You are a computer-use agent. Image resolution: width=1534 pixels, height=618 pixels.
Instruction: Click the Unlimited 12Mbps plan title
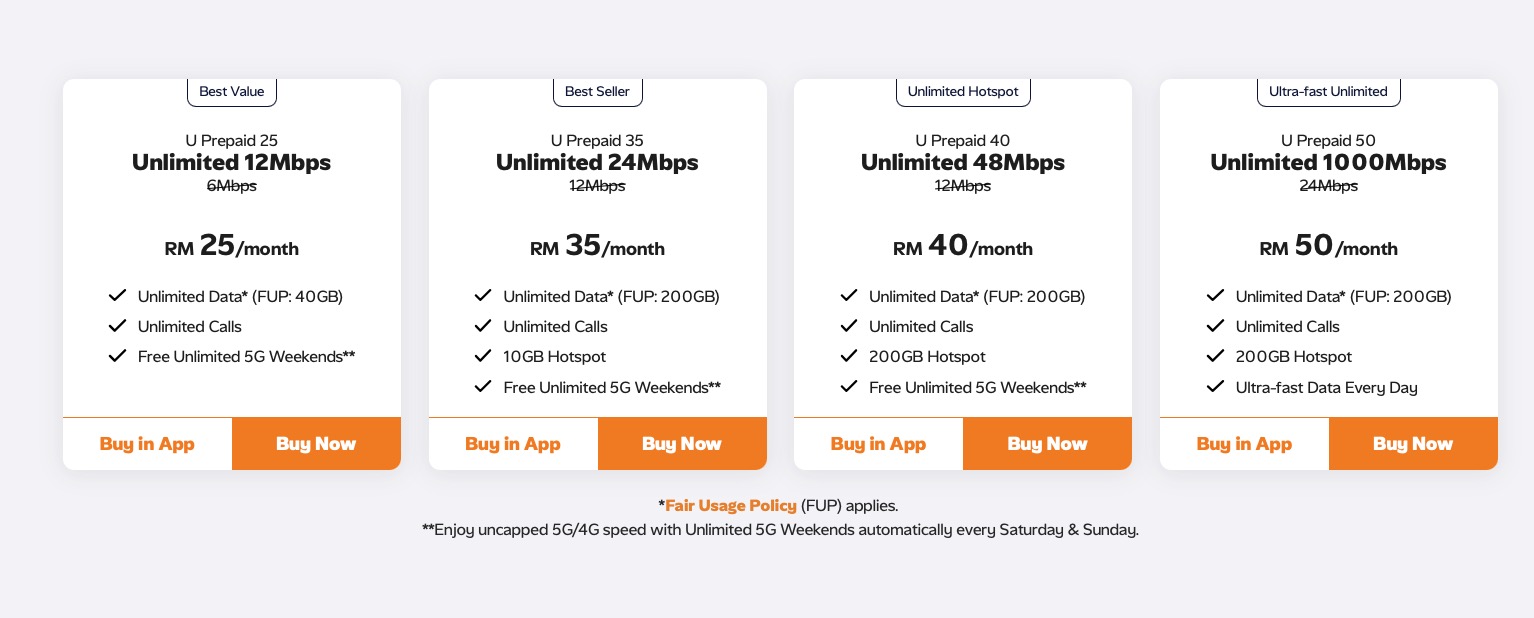[232, 162]
